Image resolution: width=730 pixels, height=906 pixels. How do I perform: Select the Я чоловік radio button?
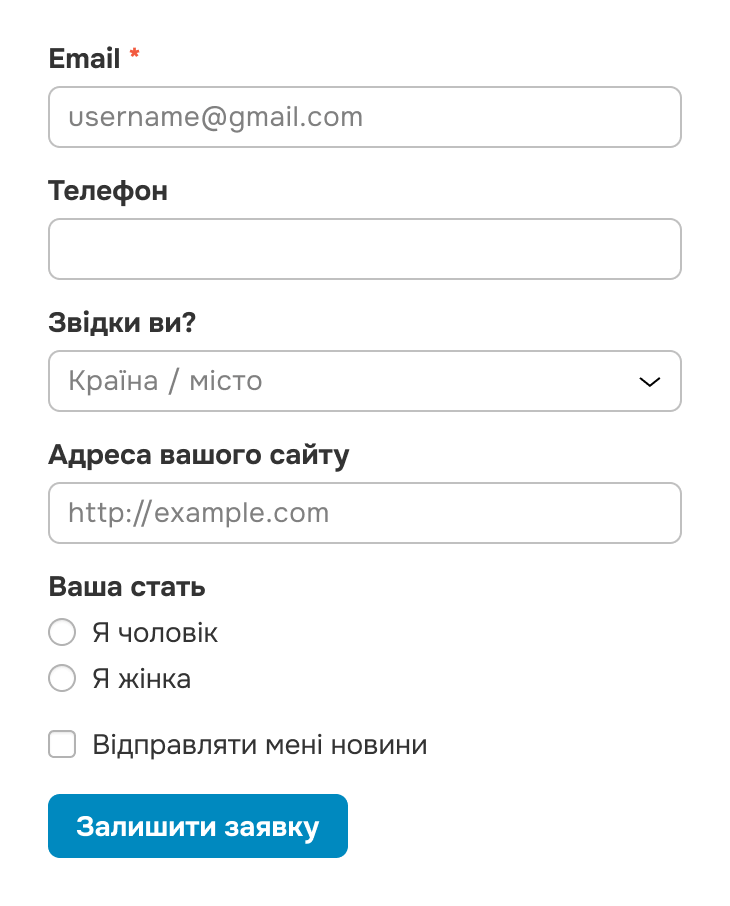click(62, 633)
